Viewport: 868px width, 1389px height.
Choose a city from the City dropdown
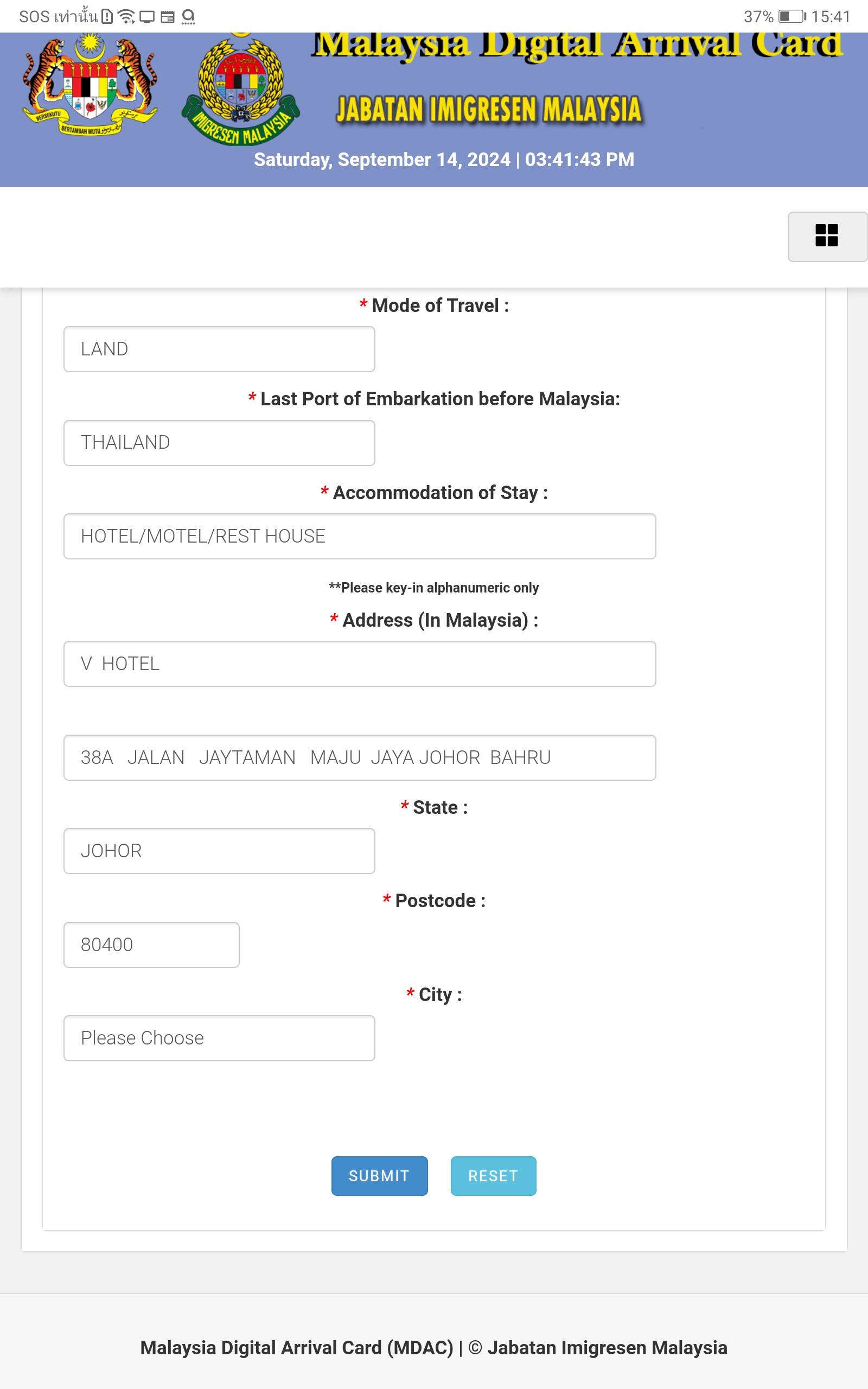click(219, 1038)
